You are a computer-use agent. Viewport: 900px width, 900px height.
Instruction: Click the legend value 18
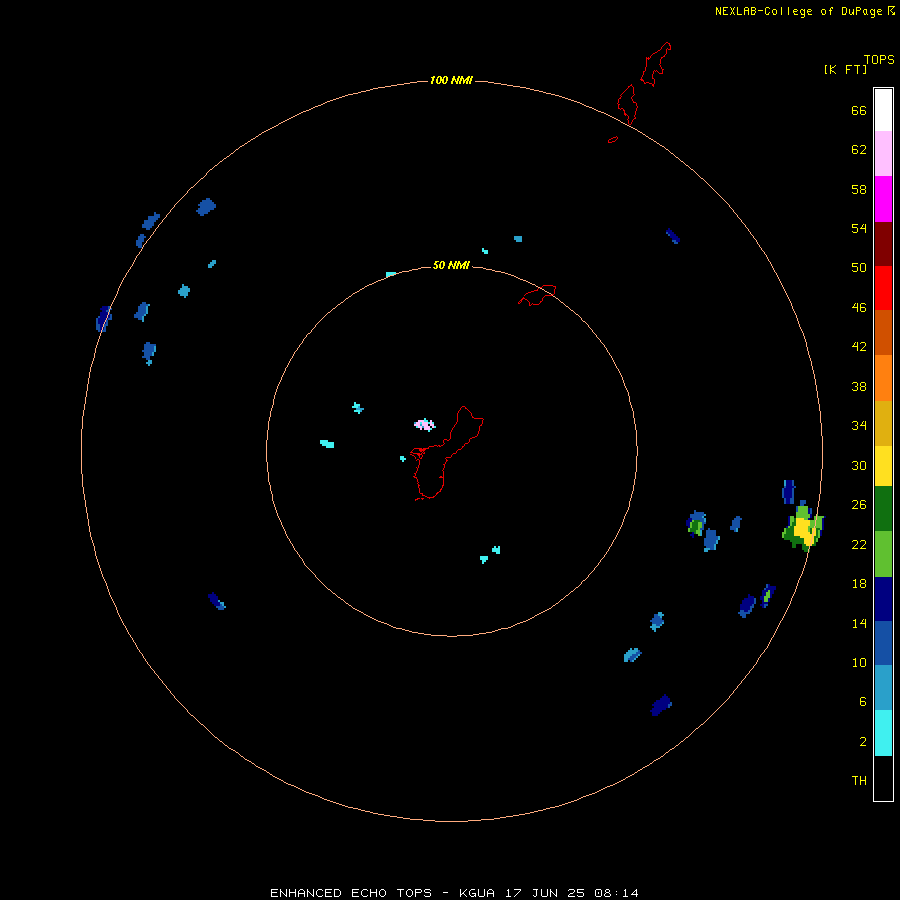click(859, 584)
